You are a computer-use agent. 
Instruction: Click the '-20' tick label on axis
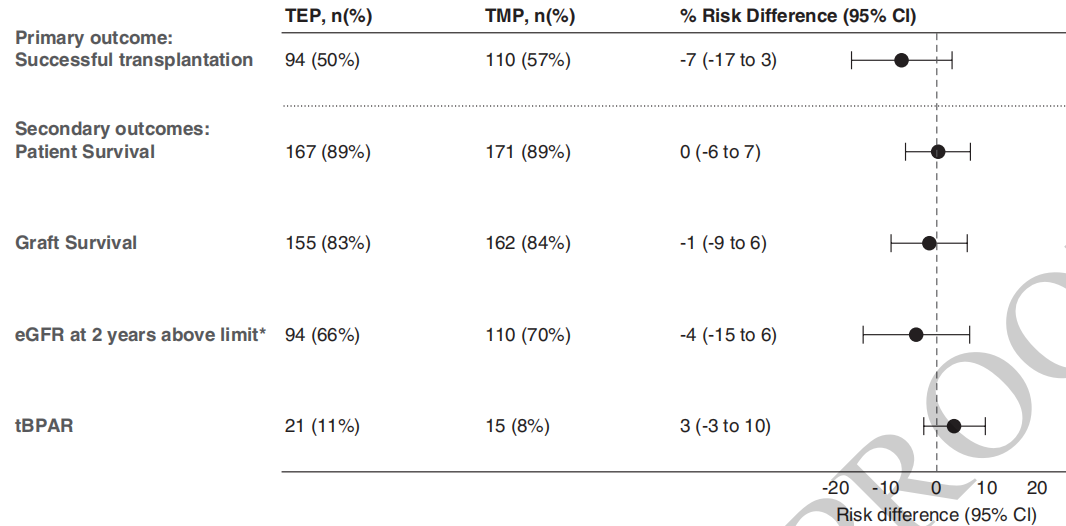click(835, 488)
